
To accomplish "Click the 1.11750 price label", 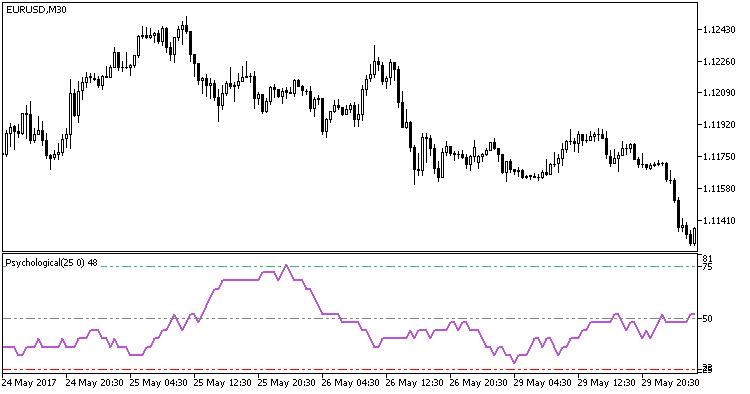I will (719, 157).
